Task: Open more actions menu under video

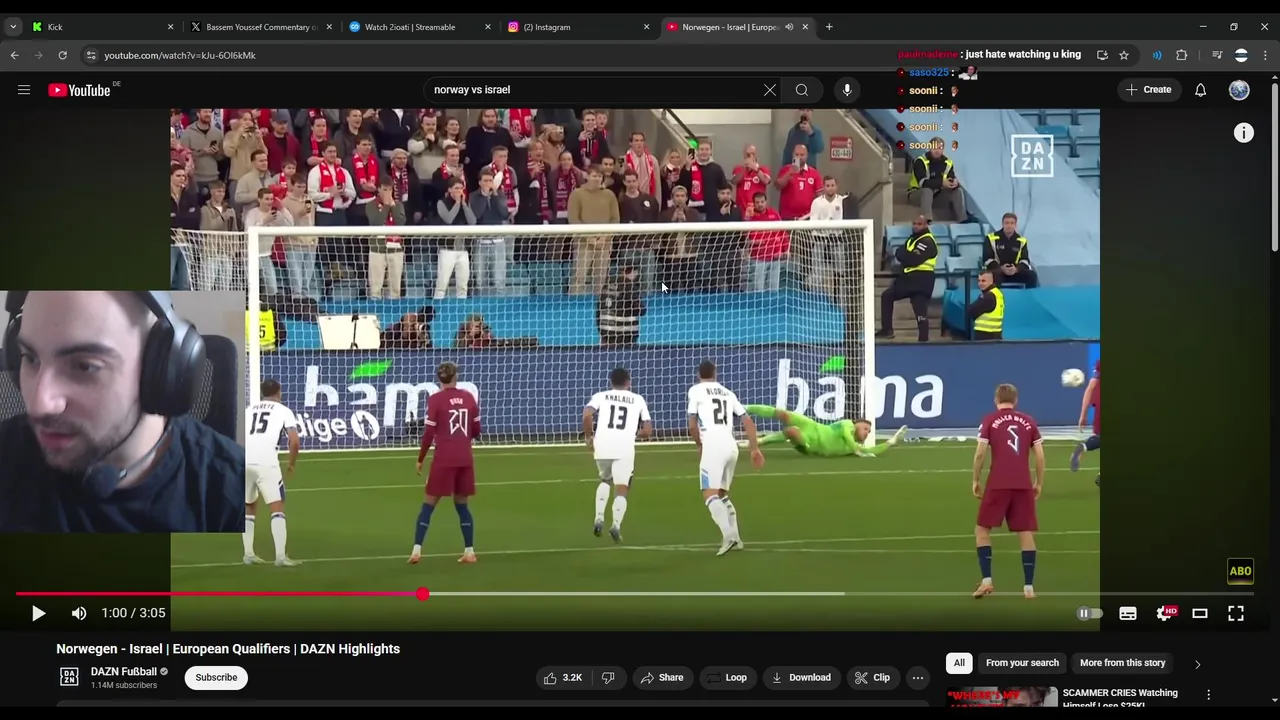Action: [918, 677]
